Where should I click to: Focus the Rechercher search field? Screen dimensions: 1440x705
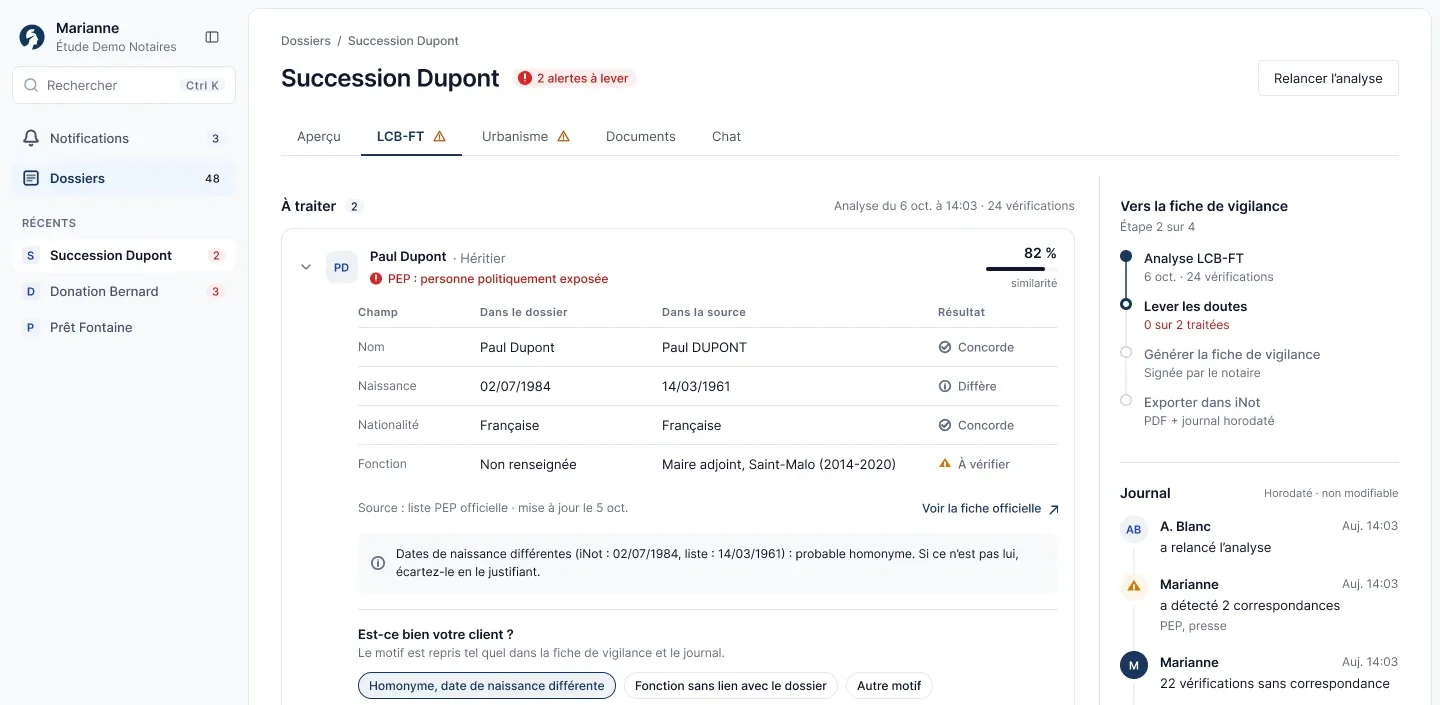pyautogui.click(x=124, y=86)
